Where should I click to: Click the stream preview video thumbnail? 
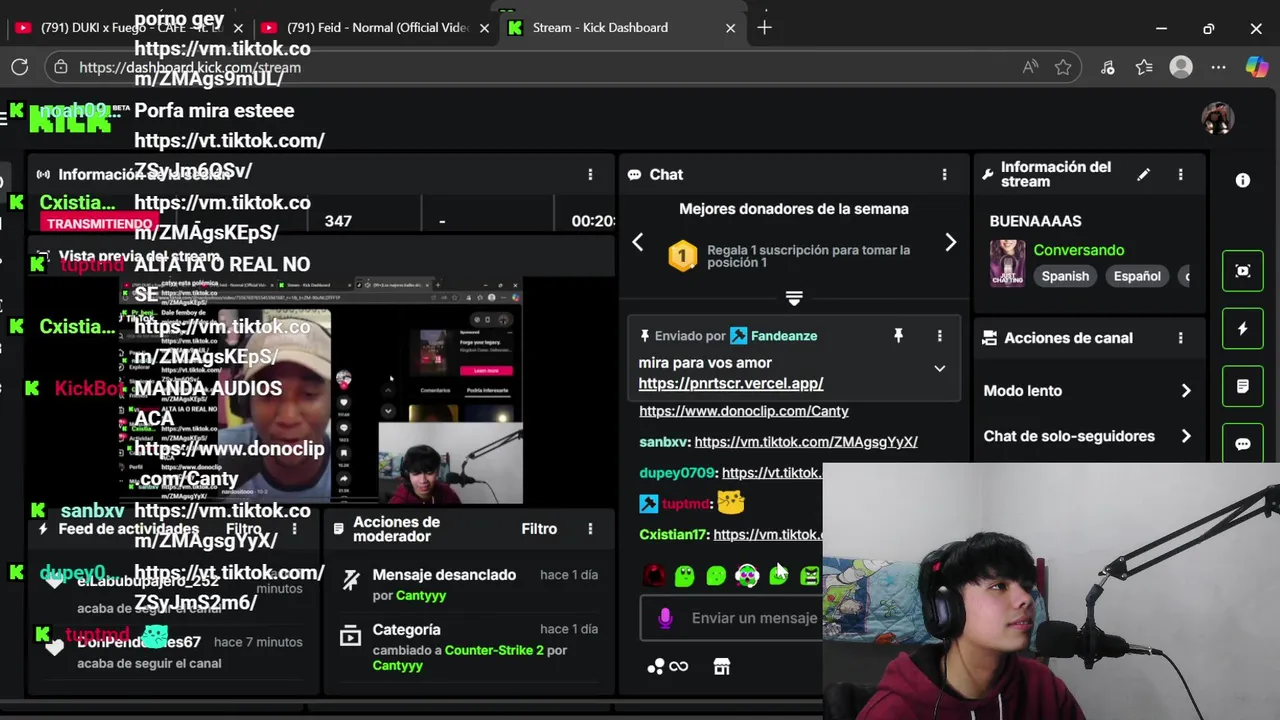tap(320, 391)
